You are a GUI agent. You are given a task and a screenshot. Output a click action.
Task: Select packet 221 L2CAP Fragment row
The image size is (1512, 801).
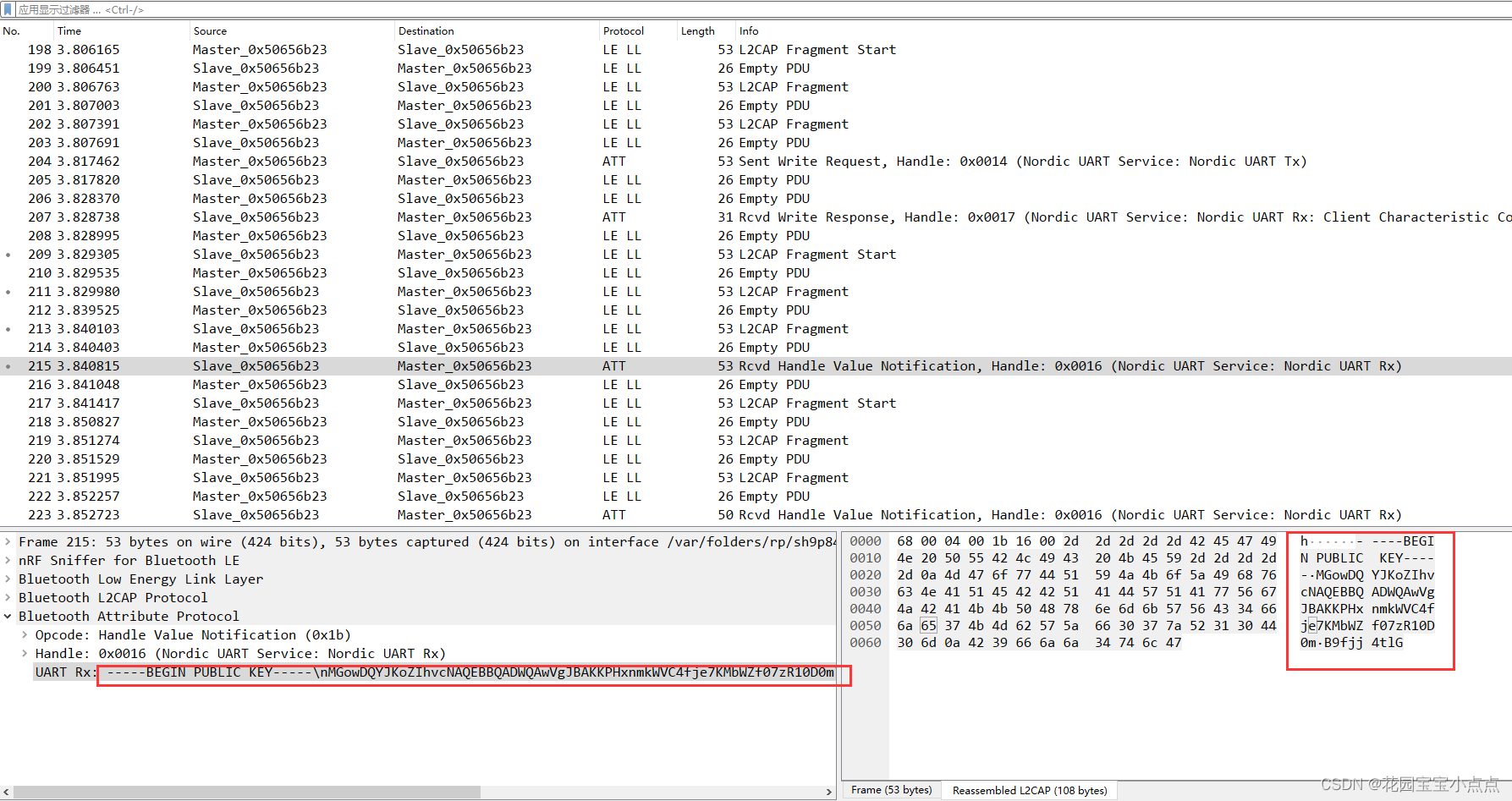coord(756,478)
